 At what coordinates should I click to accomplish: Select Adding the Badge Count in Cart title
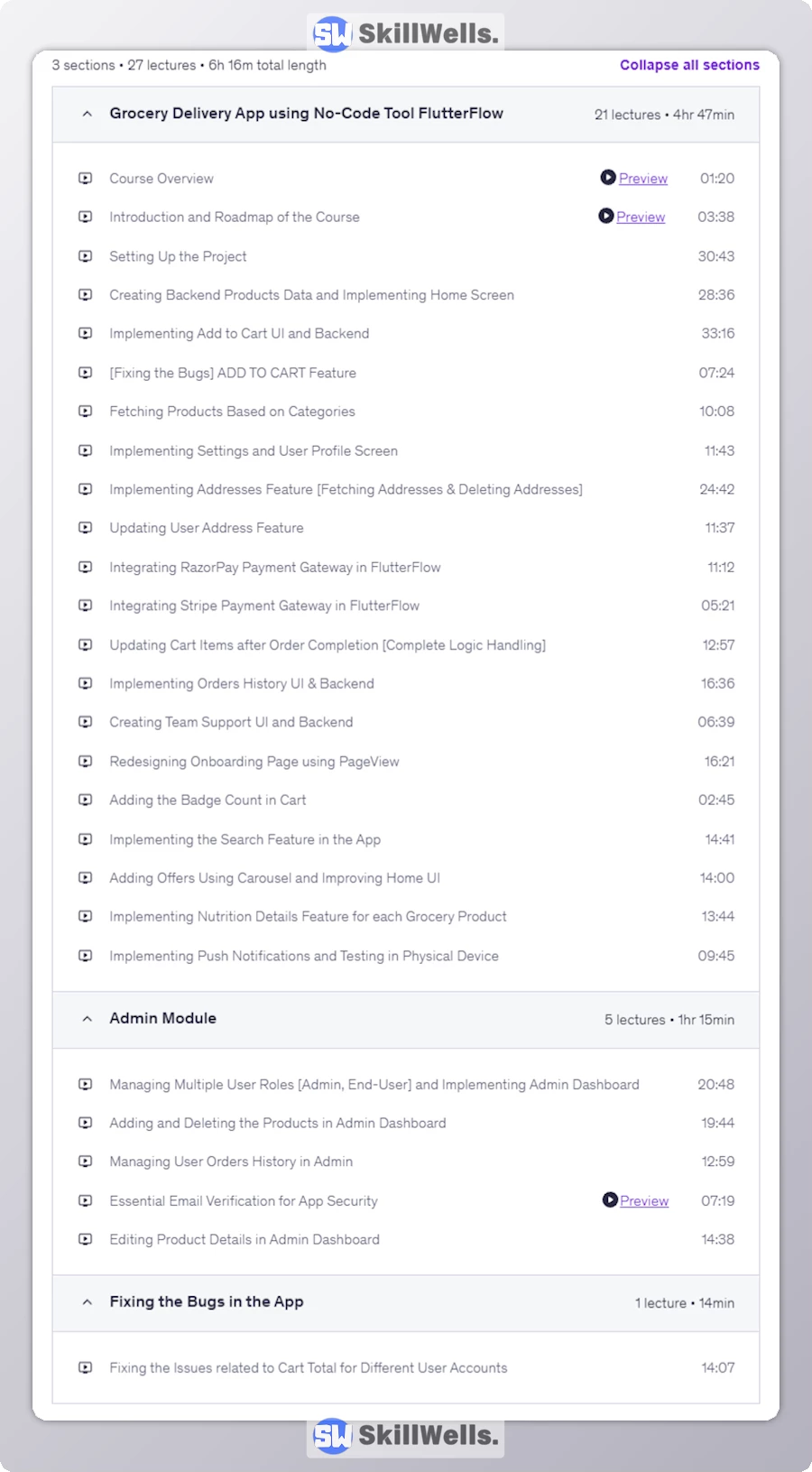click(x=208, y=801)
